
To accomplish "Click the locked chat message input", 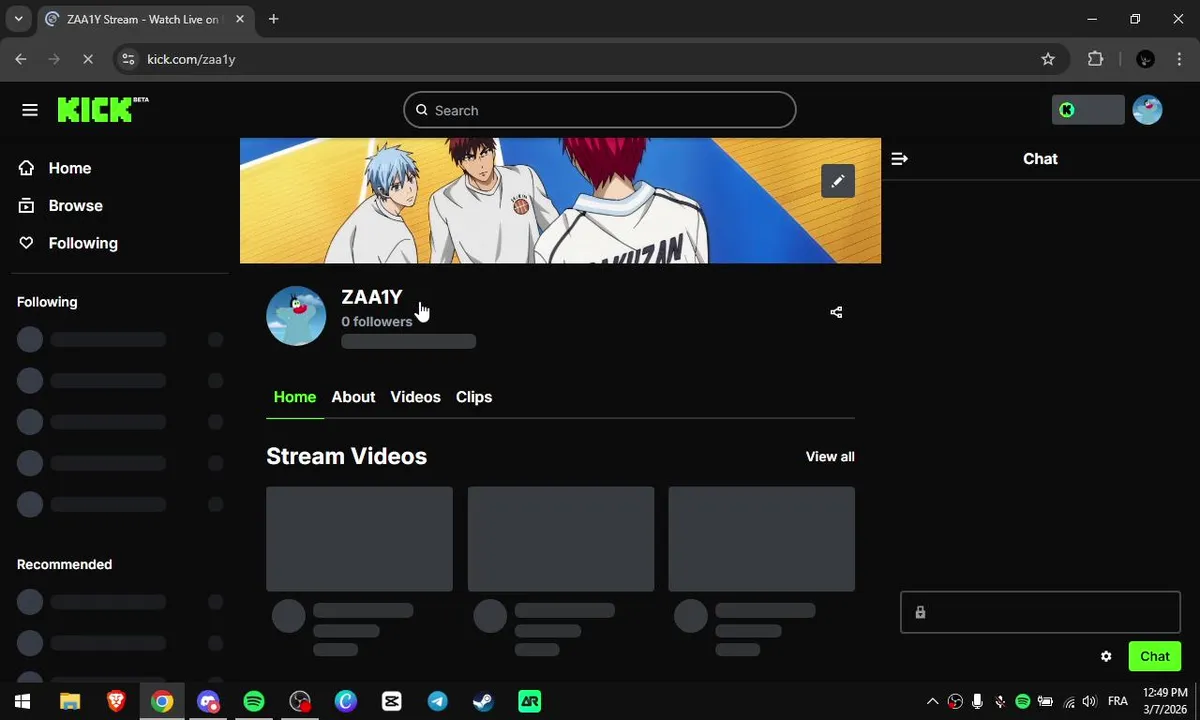I will [x=1040, y=612].
